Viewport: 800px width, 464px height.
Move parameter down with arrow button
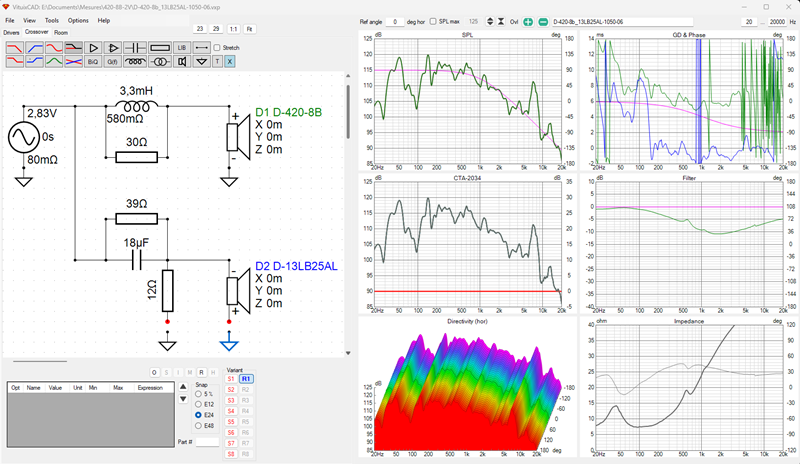click(x=183, y=399)
